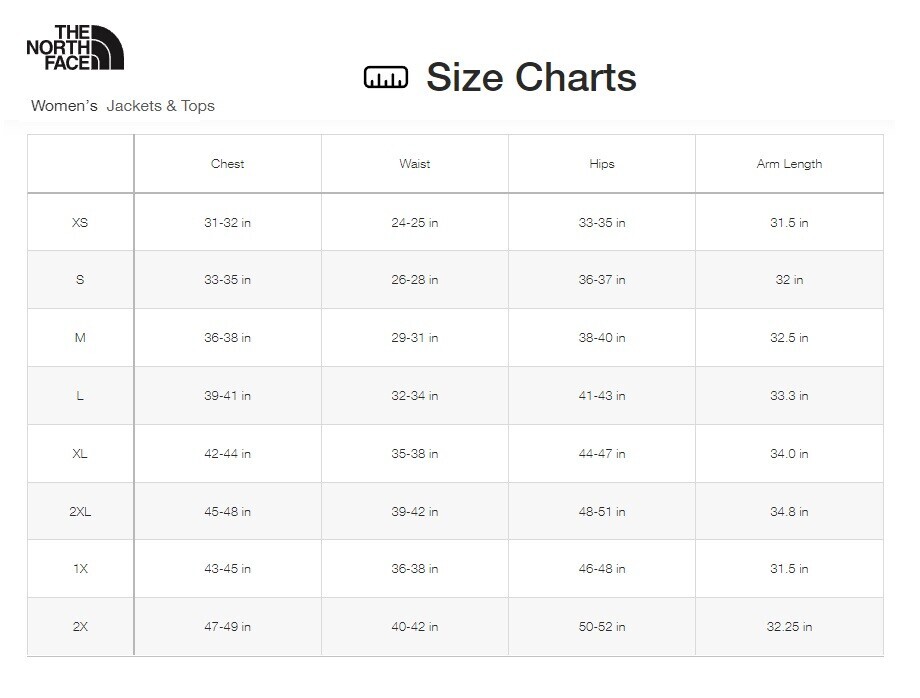920x698 pixels.
Task: Click the 2X size row label
Action: [80, 627]
